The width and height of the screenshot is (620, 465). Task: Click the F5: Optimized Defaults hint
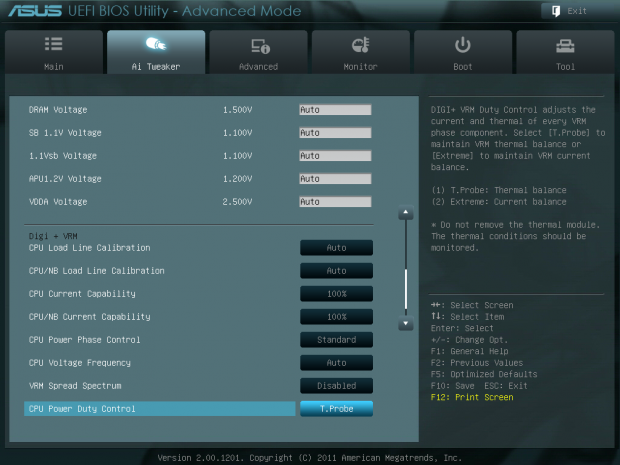[484, 374]
